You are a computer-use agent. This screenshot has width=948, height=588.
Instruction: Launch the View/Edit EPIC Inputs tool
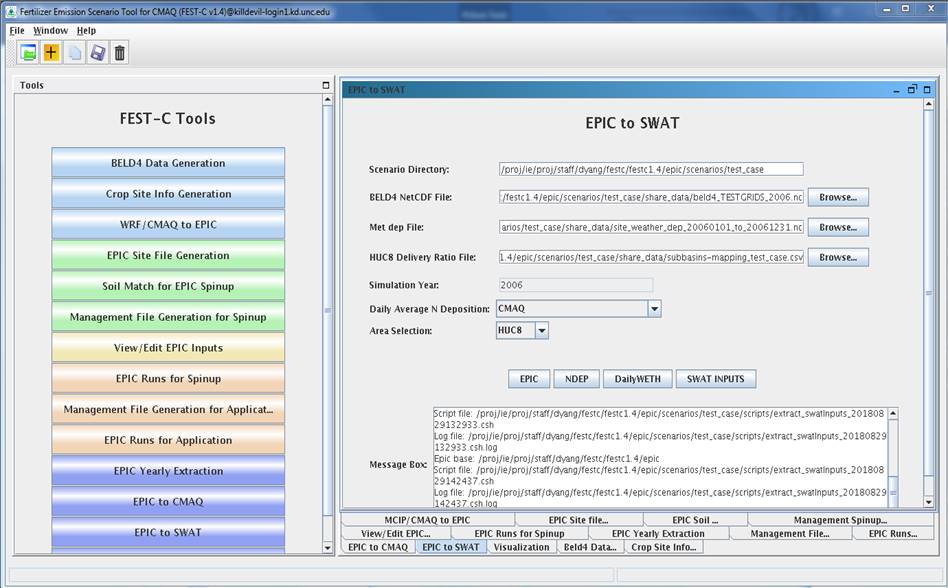[168, 347]
